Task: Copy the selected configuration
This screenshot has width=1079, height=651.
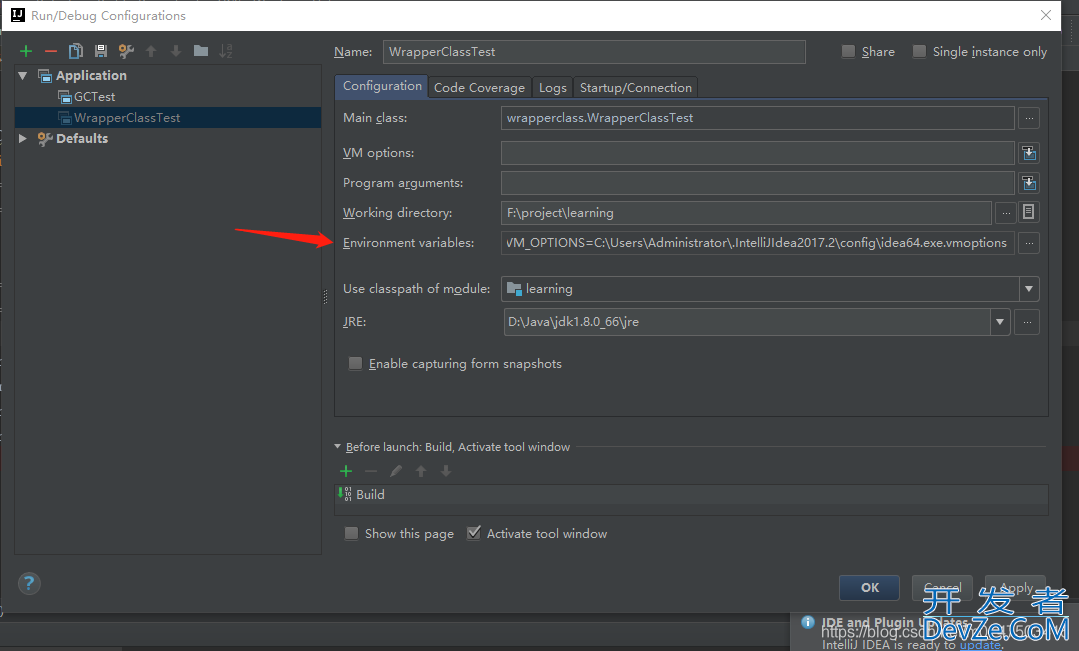Action: 76,51
